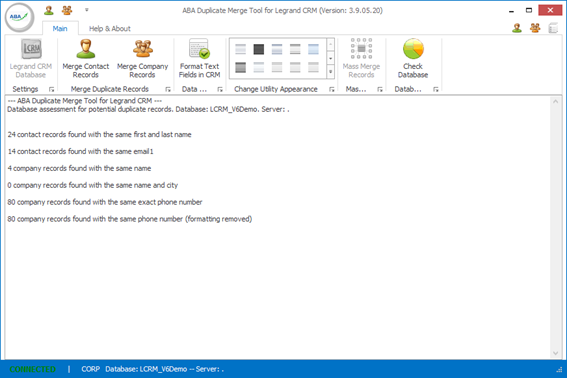This screenshot has width=567, height=378.
Task: Launch Merge Company Records
Action: pyautogui.click(x=142, y=59)
